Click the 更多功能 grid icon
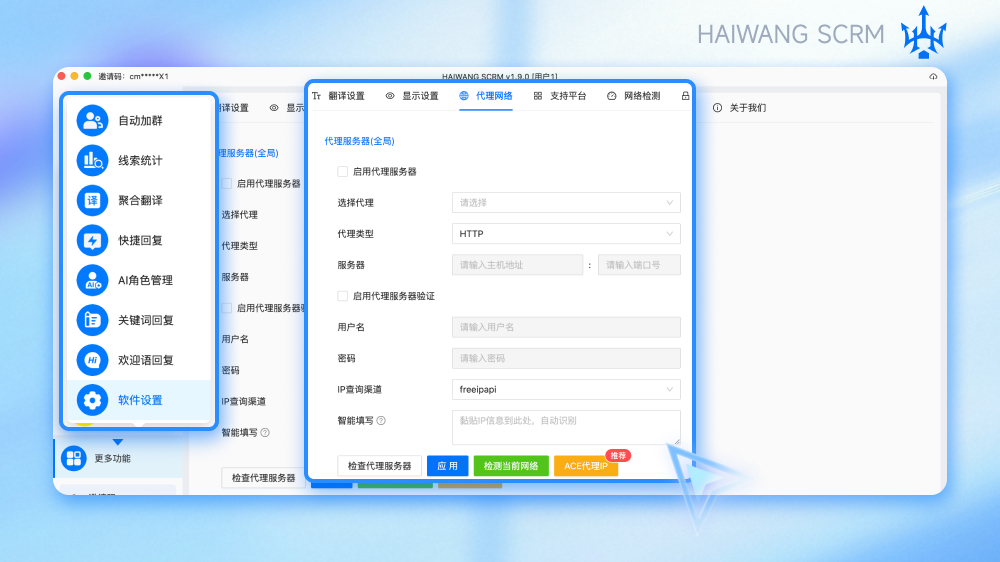 click(x=74, y=458)
